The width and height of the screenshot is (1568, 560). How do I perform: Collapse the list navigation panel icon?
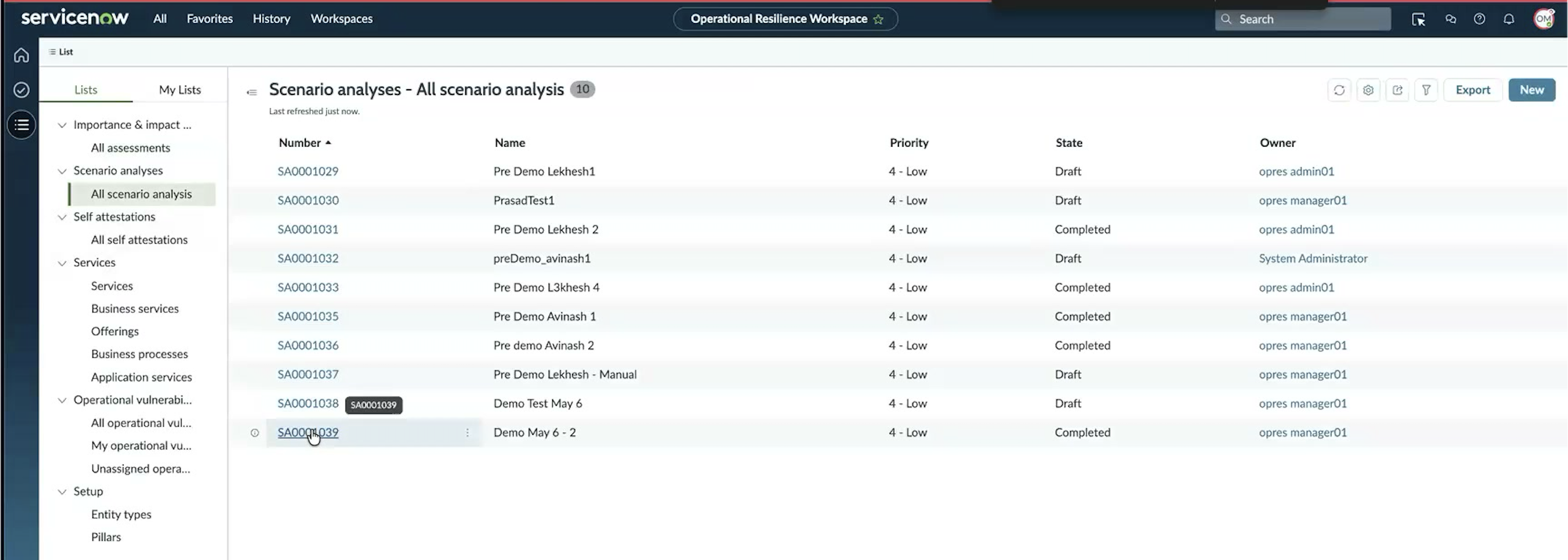click(x=251, y=92)
